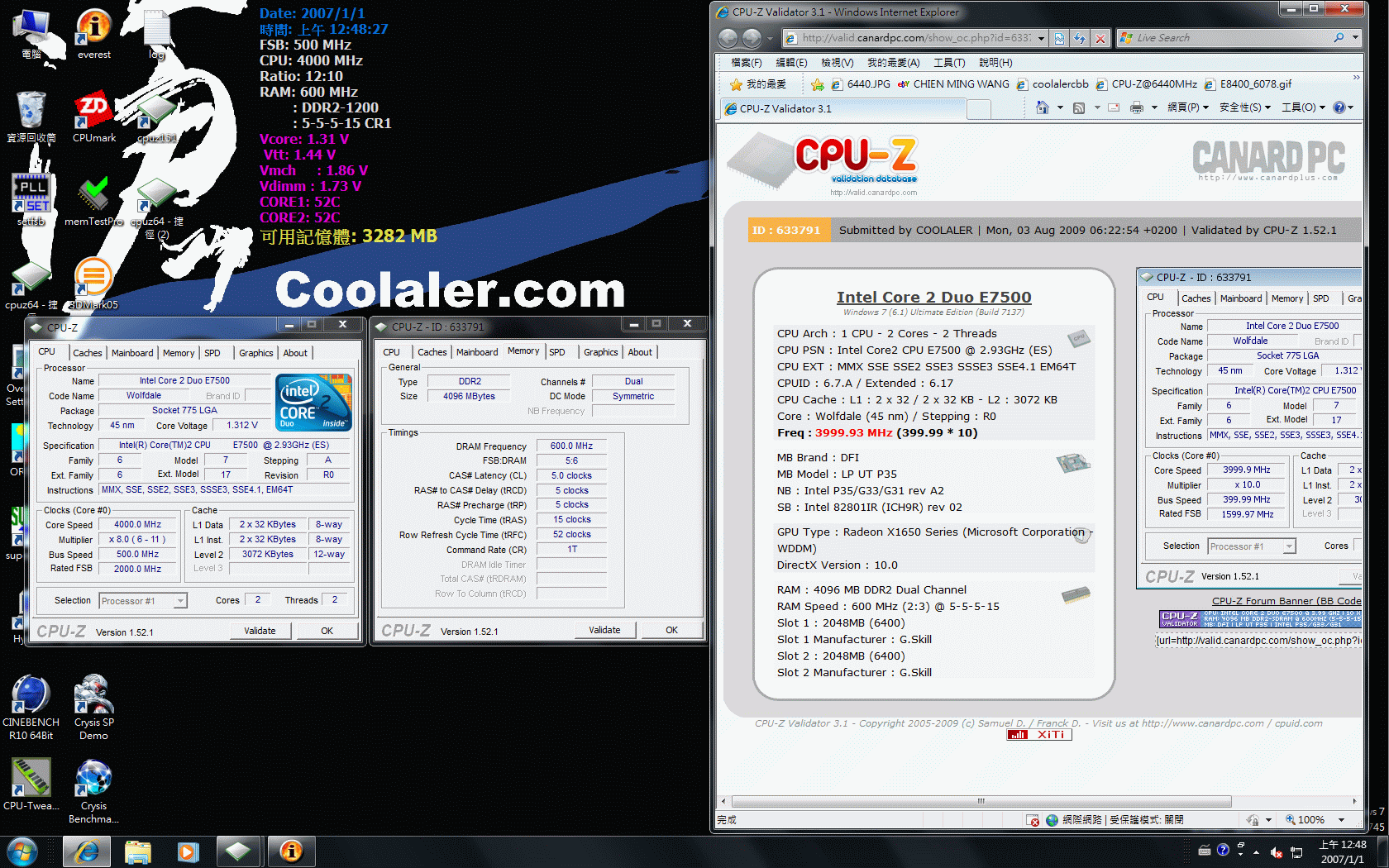
Task: Click OK in the left CPU-Z window
Action: (x=327, y=631)
